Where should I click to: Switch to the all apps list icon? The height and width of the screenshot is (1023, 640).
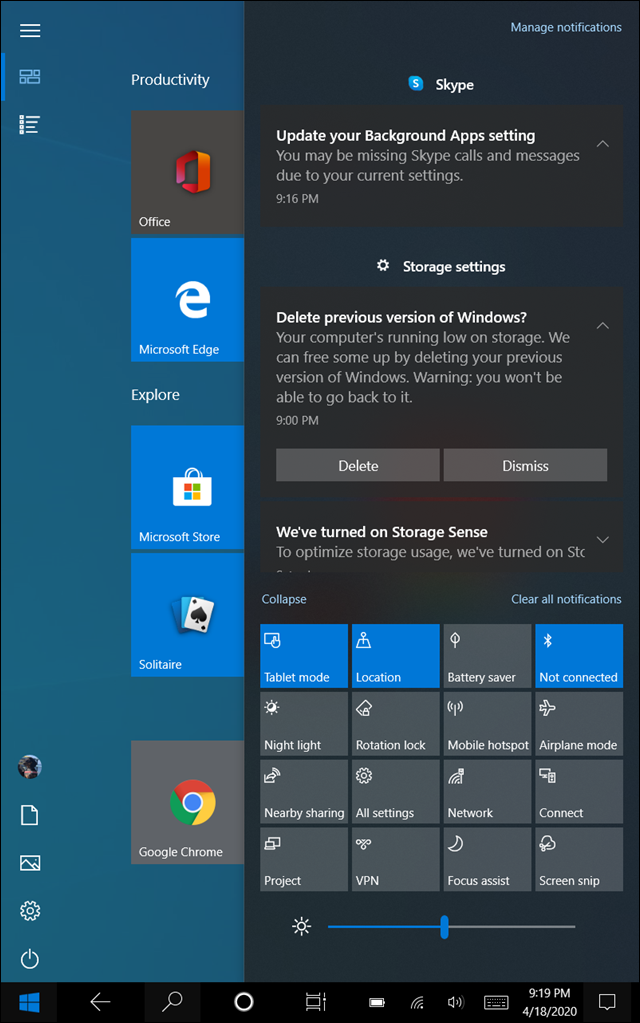tap(30, 125)
